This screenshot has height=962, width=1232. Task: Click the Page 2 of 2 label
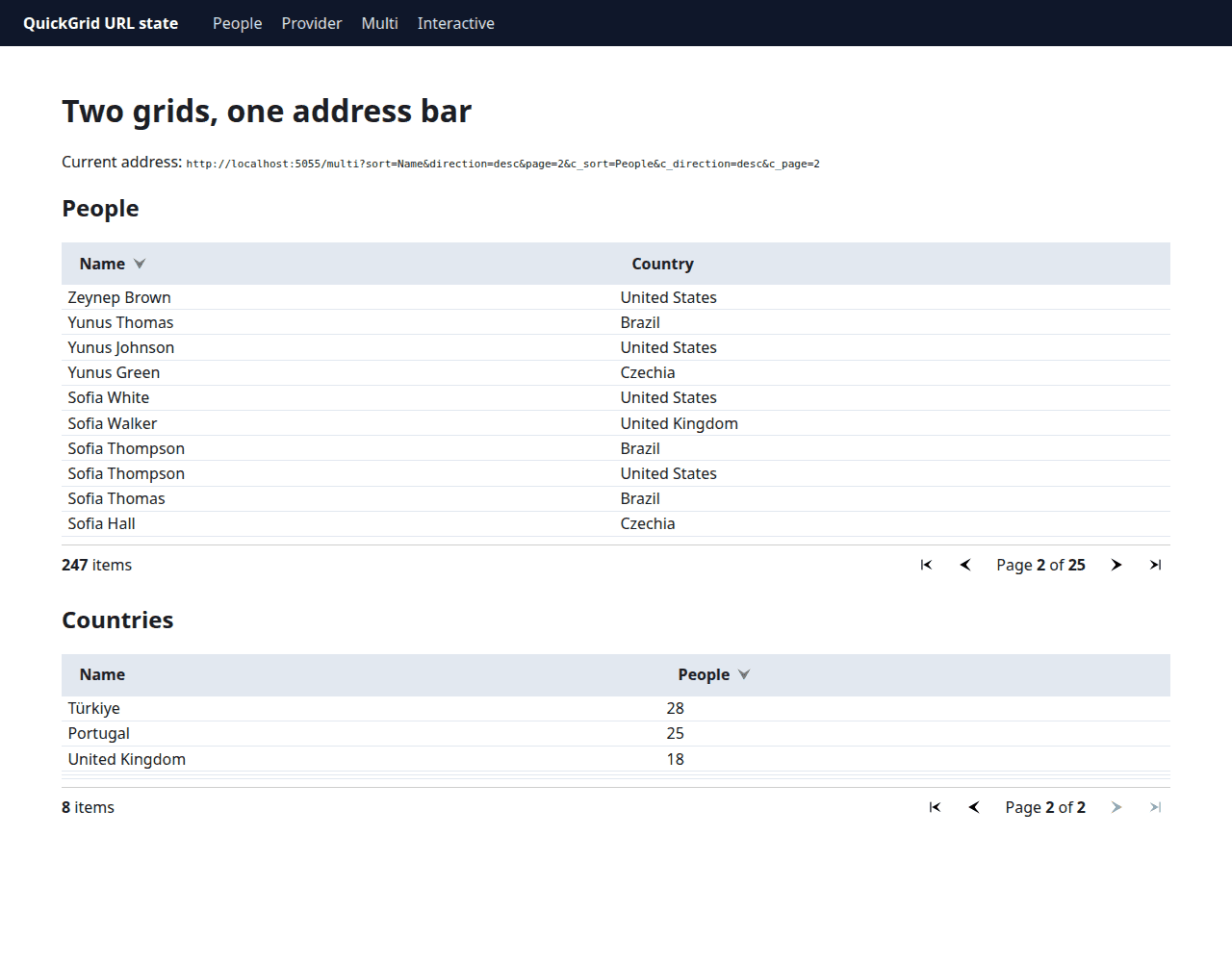pos(1045,807)
